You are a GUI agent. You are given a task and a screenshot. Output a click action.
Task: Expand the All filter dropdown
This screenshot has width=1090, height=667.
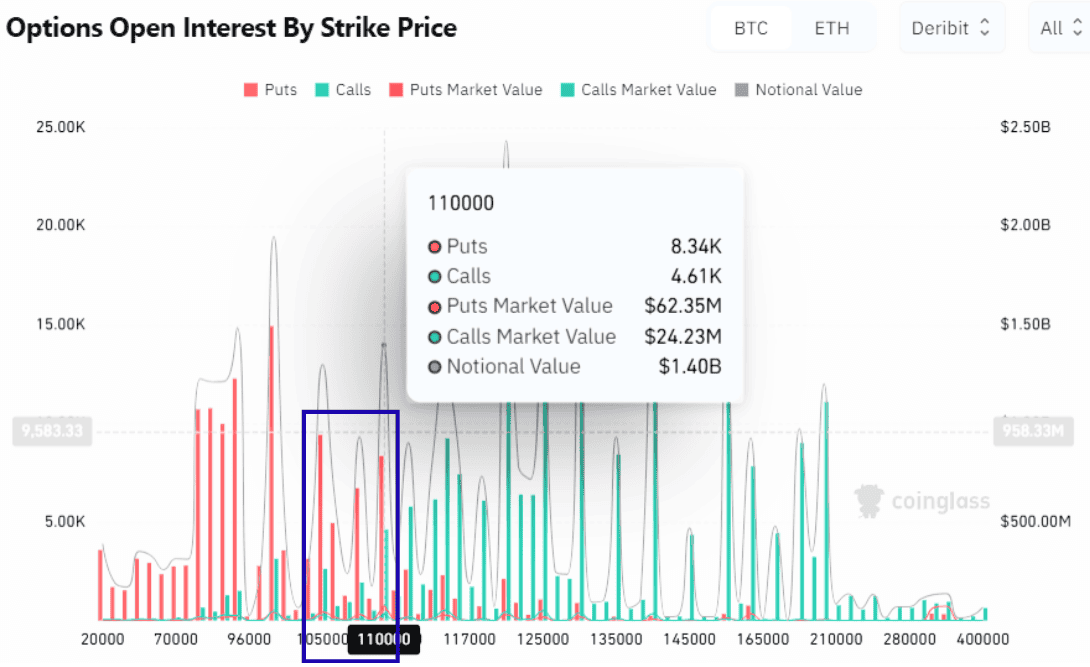point(1058,28)
